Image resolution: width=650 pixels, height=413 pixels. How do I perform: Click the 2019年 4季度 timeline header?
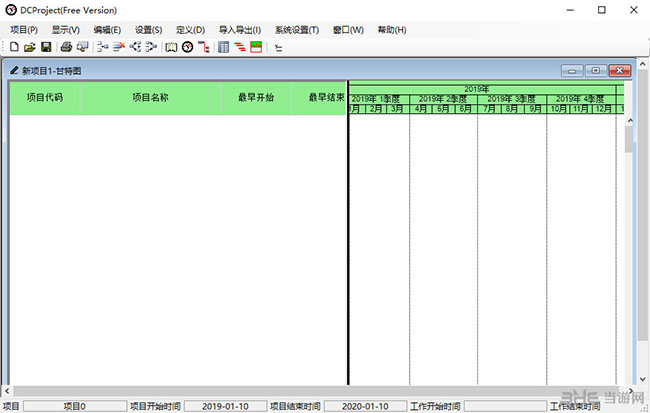[x=581, y=99]
